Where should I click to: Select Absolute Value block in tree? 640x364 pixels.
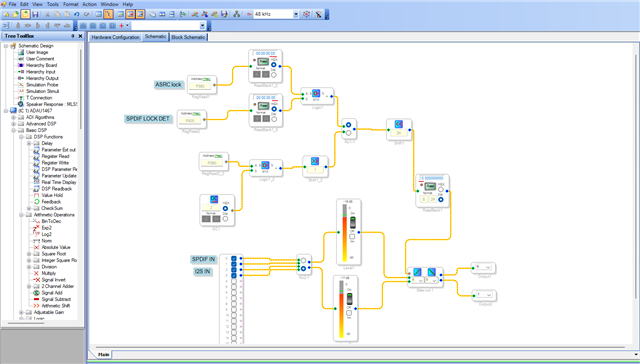(x=56, y=247)
